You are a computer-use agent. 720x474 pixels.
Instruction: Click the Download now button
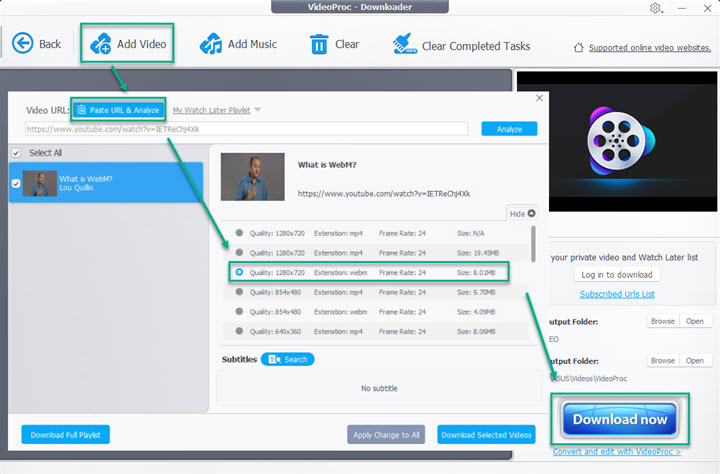click(x=620, y=419)
